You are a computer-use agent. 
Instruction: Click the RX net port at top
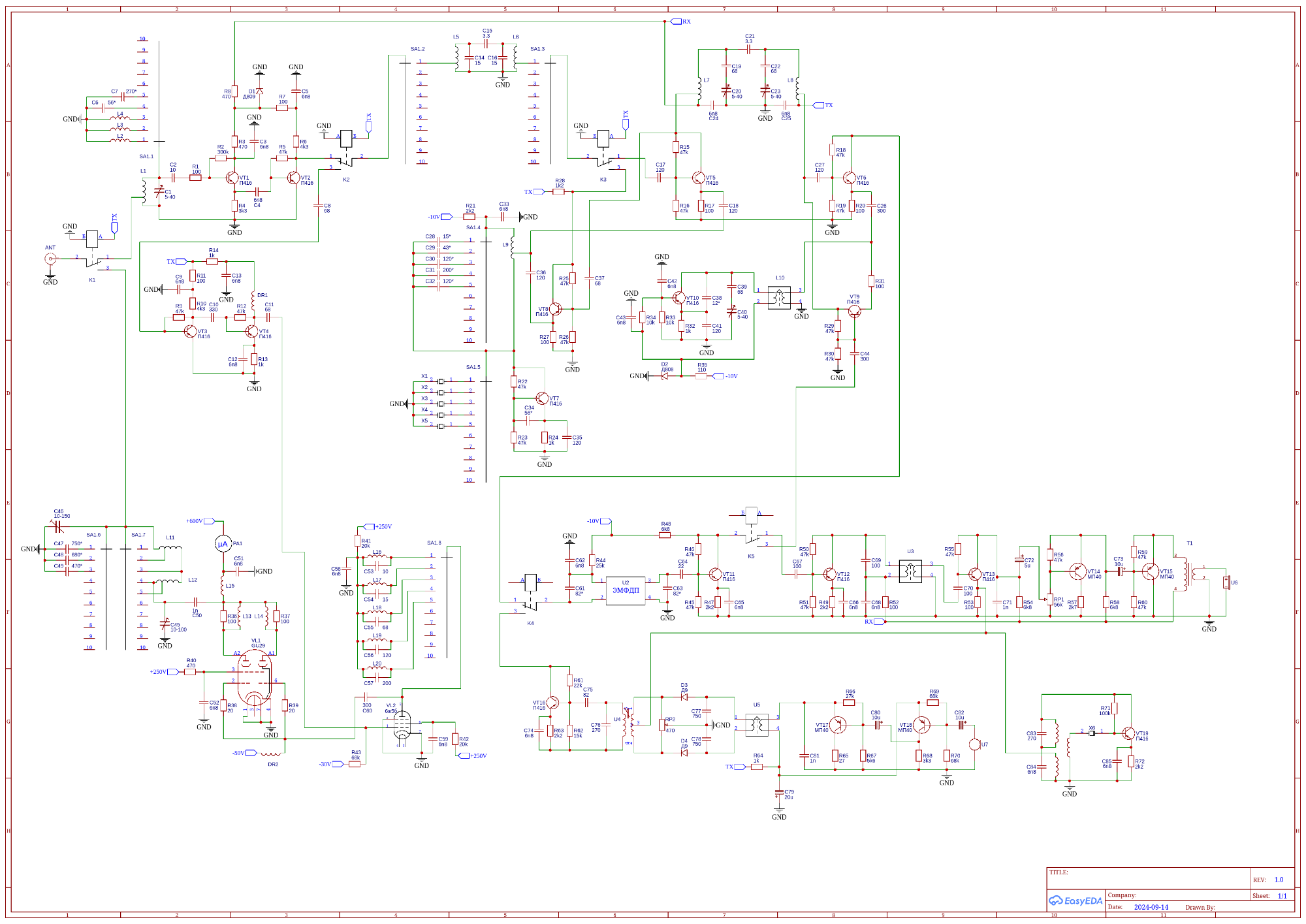(x=677, y=22)
